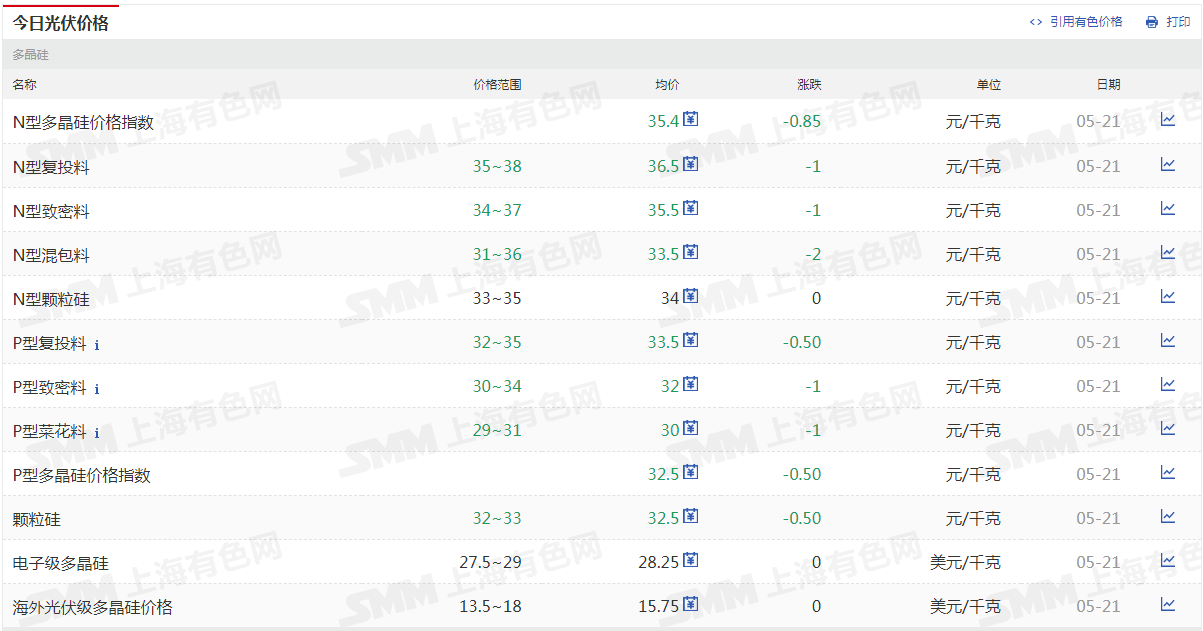Click yuan icon beside 海外光伏级多晶硅价格 average 15.75
This screenshot has width=1203, height=631.
coord(690,604)
